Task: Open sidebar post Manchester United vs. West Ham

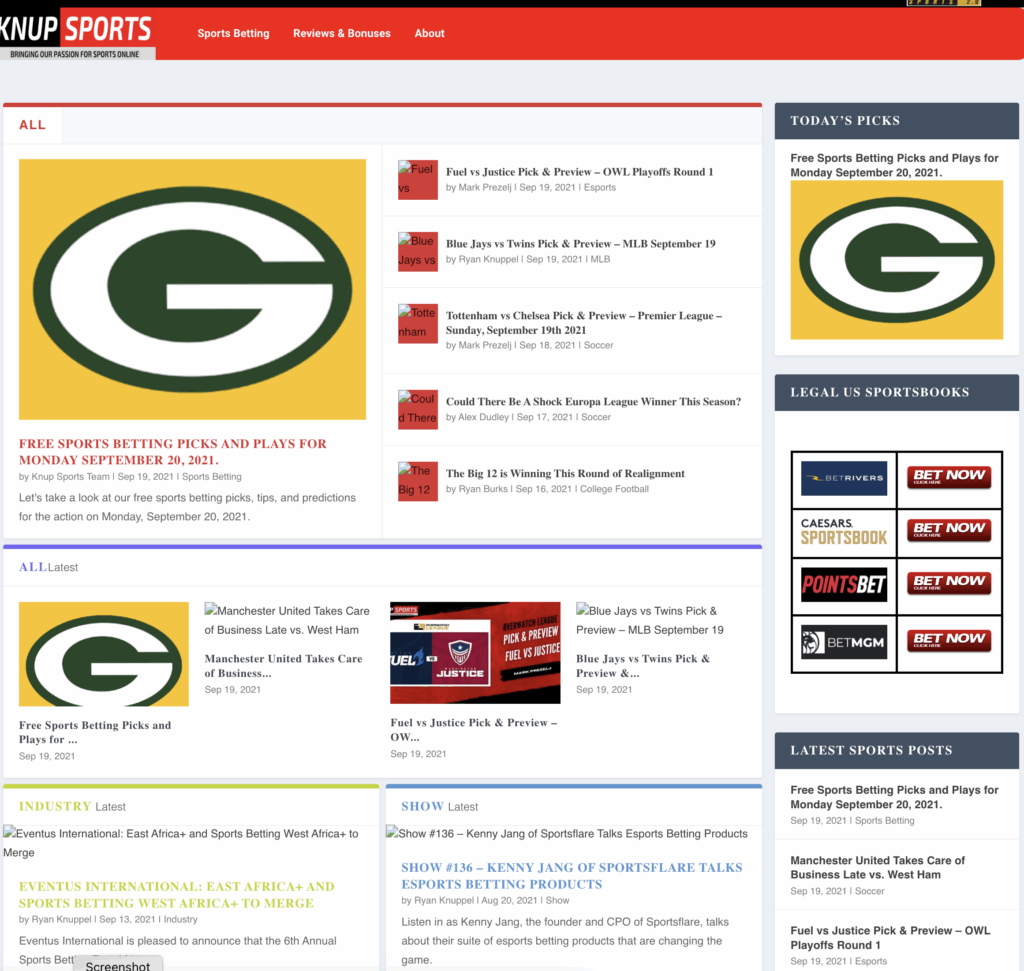Action: tap(877, 868)
